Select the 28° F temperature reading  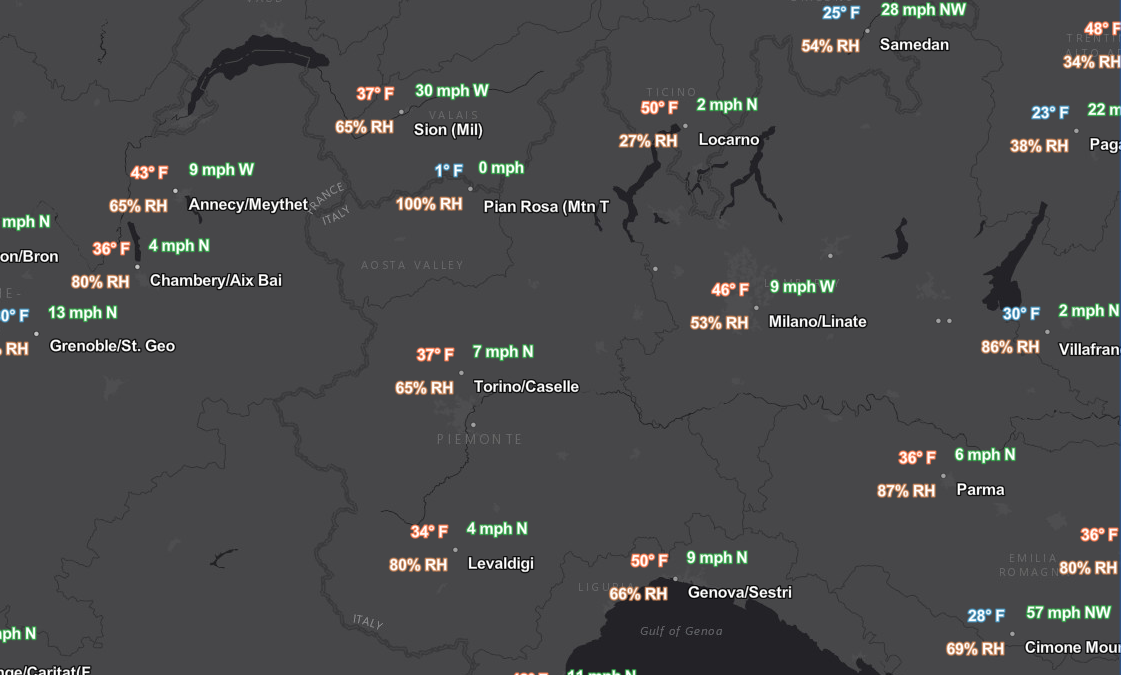coord(986,616)
